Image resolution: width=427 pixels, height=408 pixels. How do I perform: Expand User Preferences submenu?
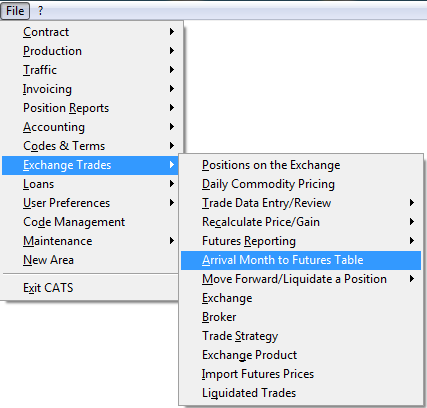pos(90,203)
